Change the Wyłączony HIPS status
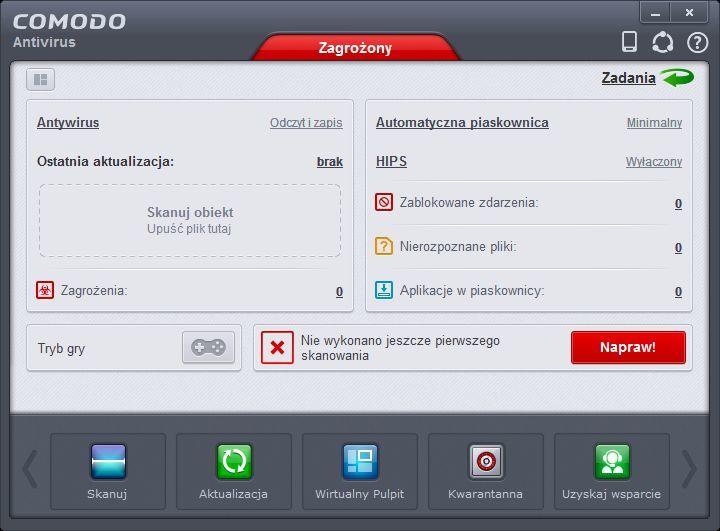This screenshot has height=531, width=720. pos(654,162)
